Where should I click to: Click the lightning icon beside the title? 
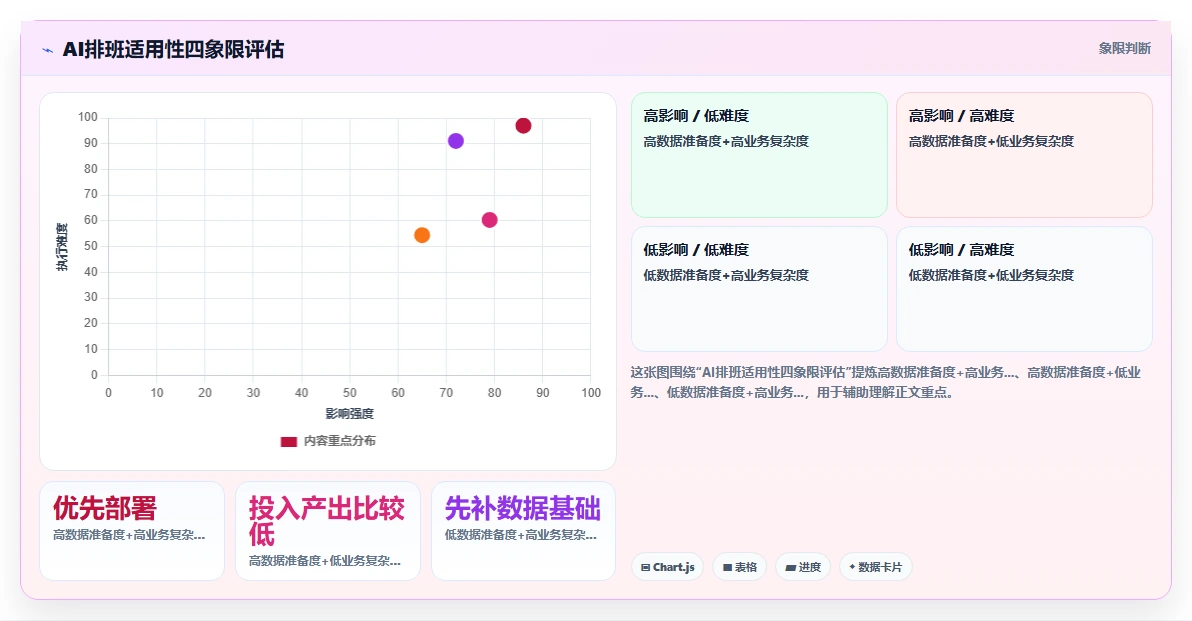tap(47, 50)
